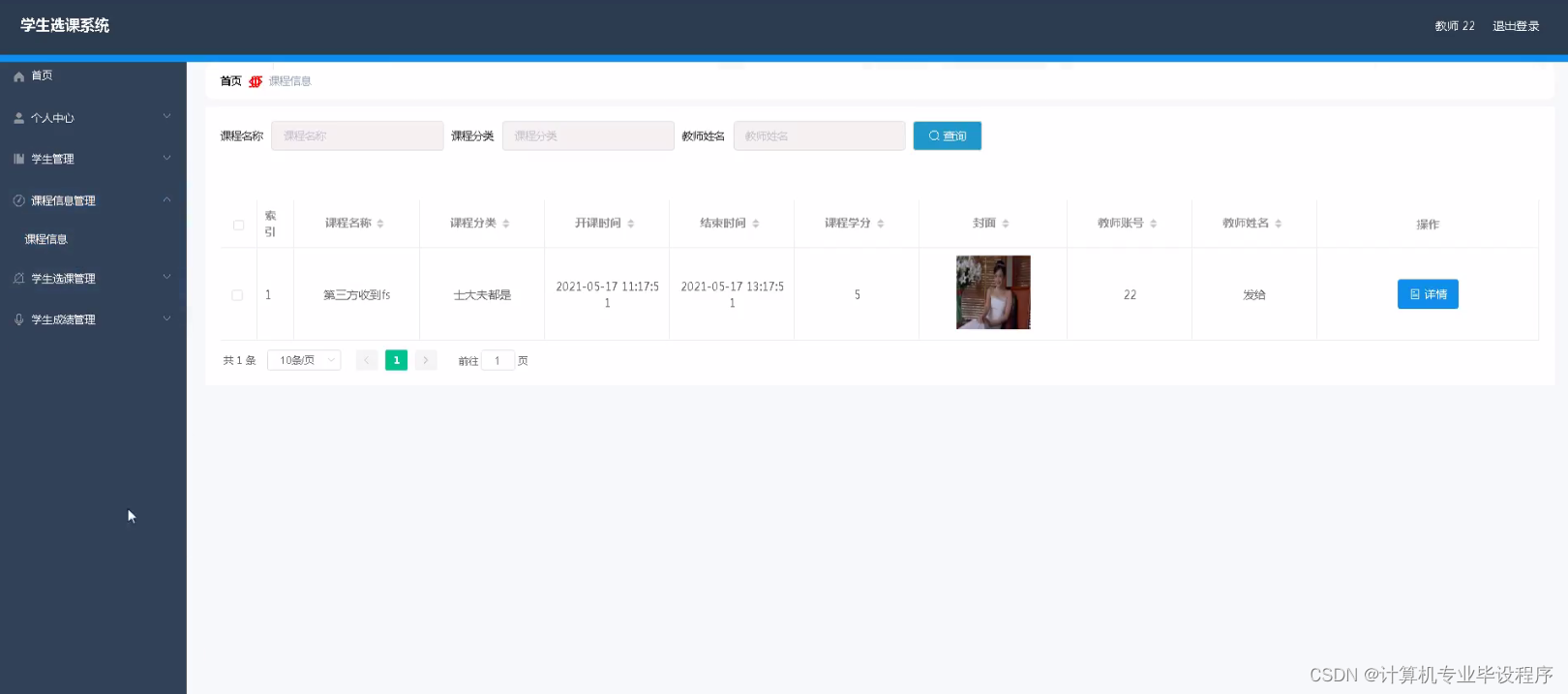Click the teacher account cell showing 22

tap(1130, 295)
